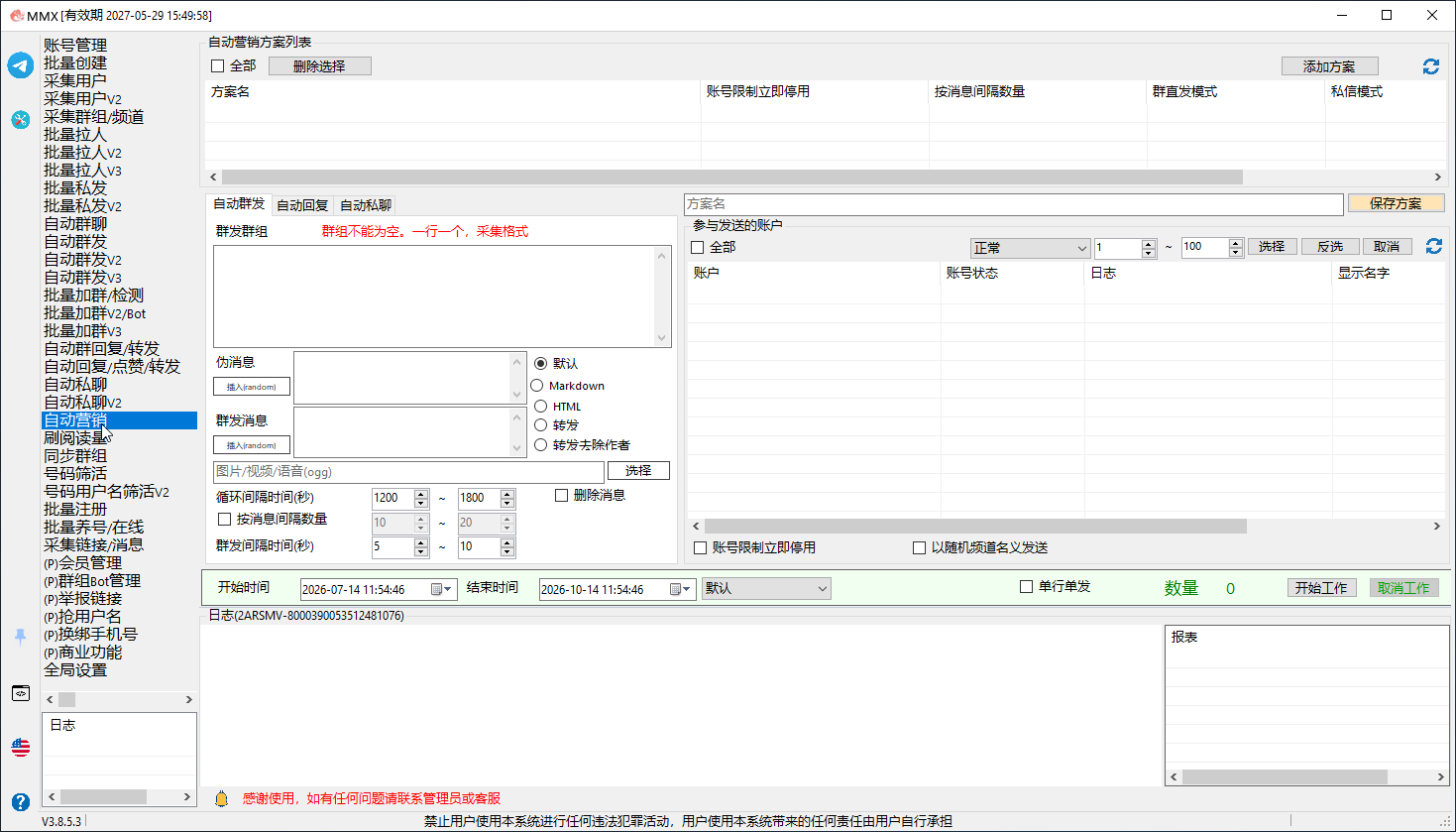Tick 以随机频道名义发送 checkbox

[919, 547]
